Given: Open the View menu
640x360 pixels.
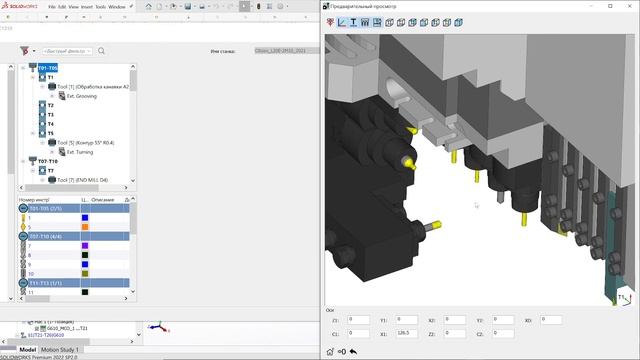Looking at the screenshot, I should tap(73, 7).
